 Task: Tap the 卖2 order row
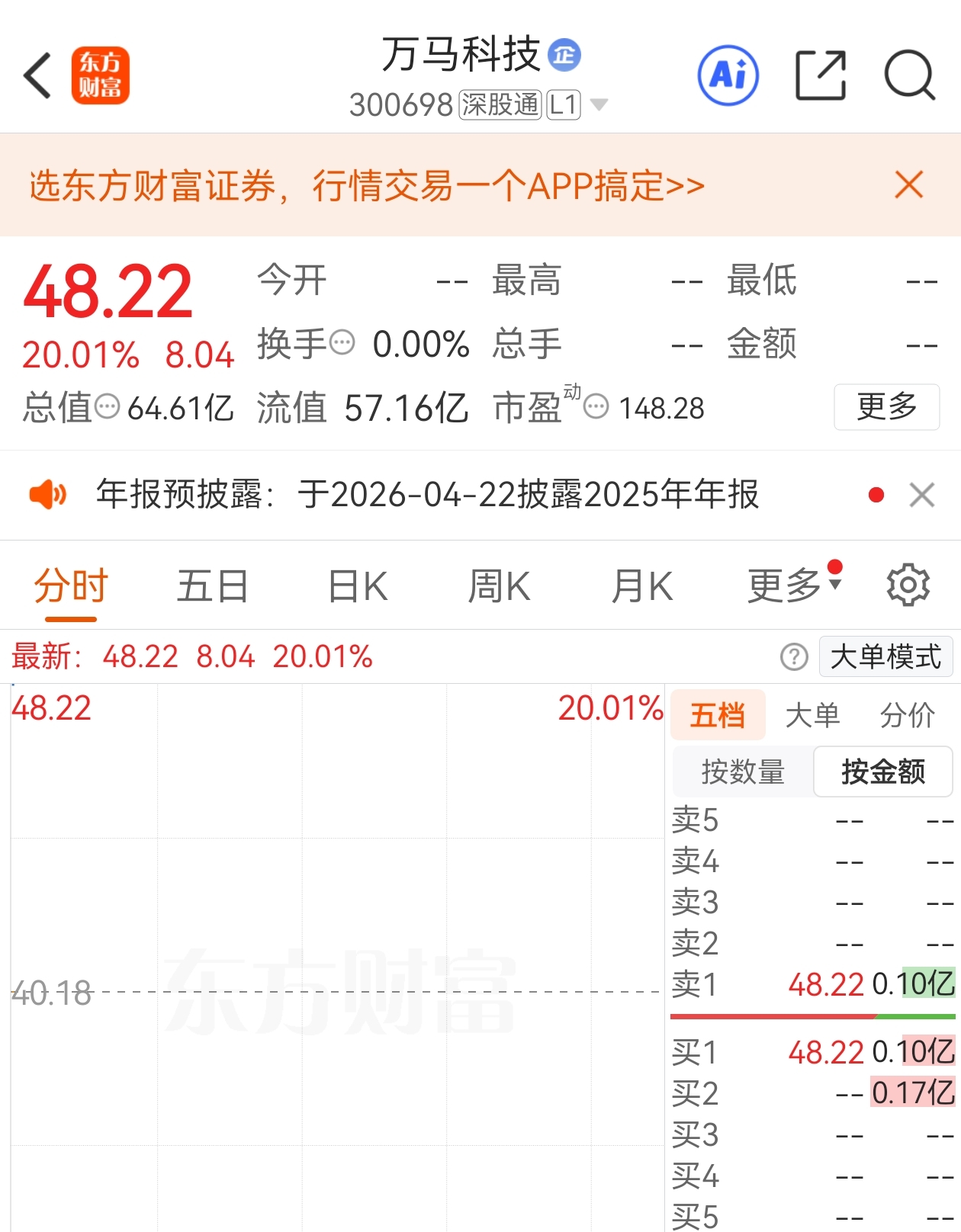pyautogui.click(x=812, y=944)
